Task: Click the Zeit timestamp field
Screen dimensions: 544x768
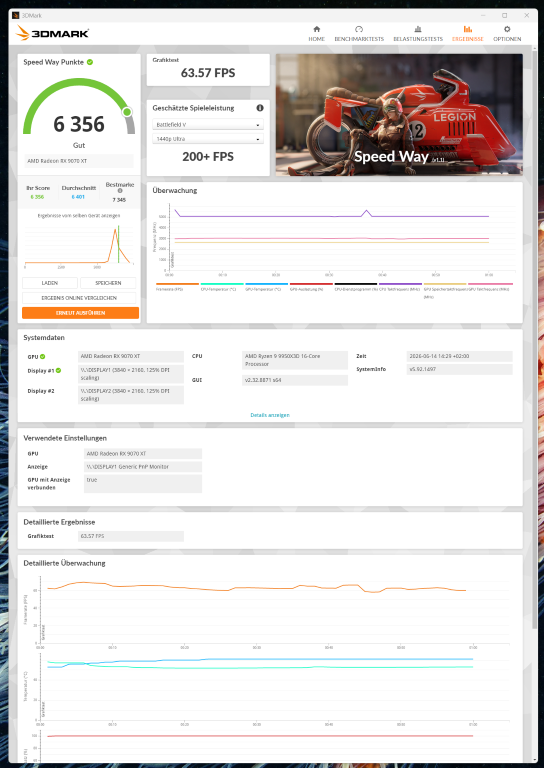Action: click(x=459, y=356)
